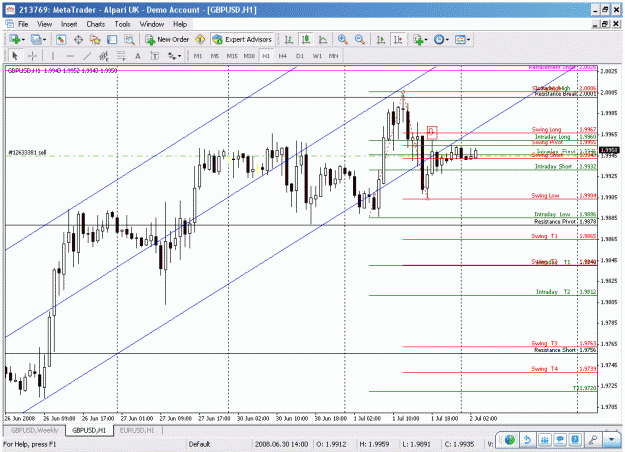Switch chart to Bar Chart mode
This screenshot has width=625, height=452.
pos(289,39)
